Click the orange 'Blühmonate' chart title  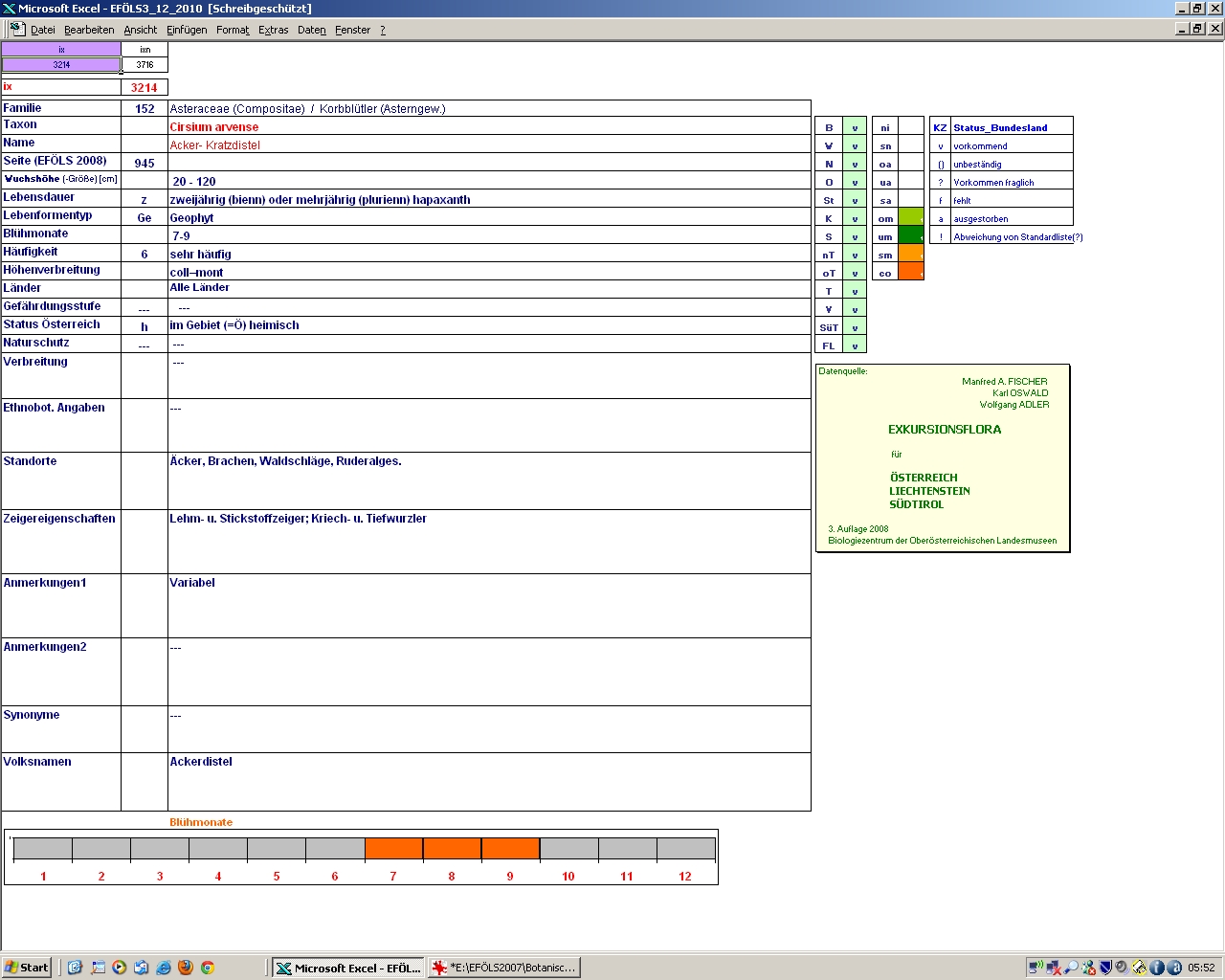pos(201,822)
